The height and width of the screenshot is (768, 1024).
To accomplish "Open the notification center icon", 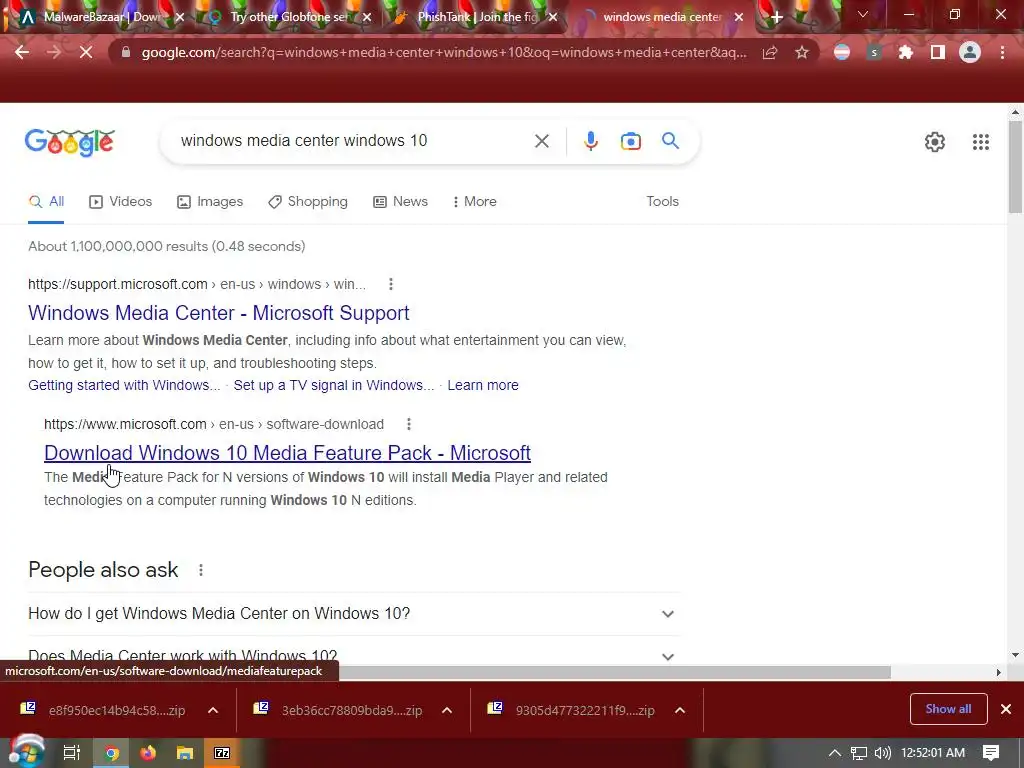I will [x=991, y=753].
